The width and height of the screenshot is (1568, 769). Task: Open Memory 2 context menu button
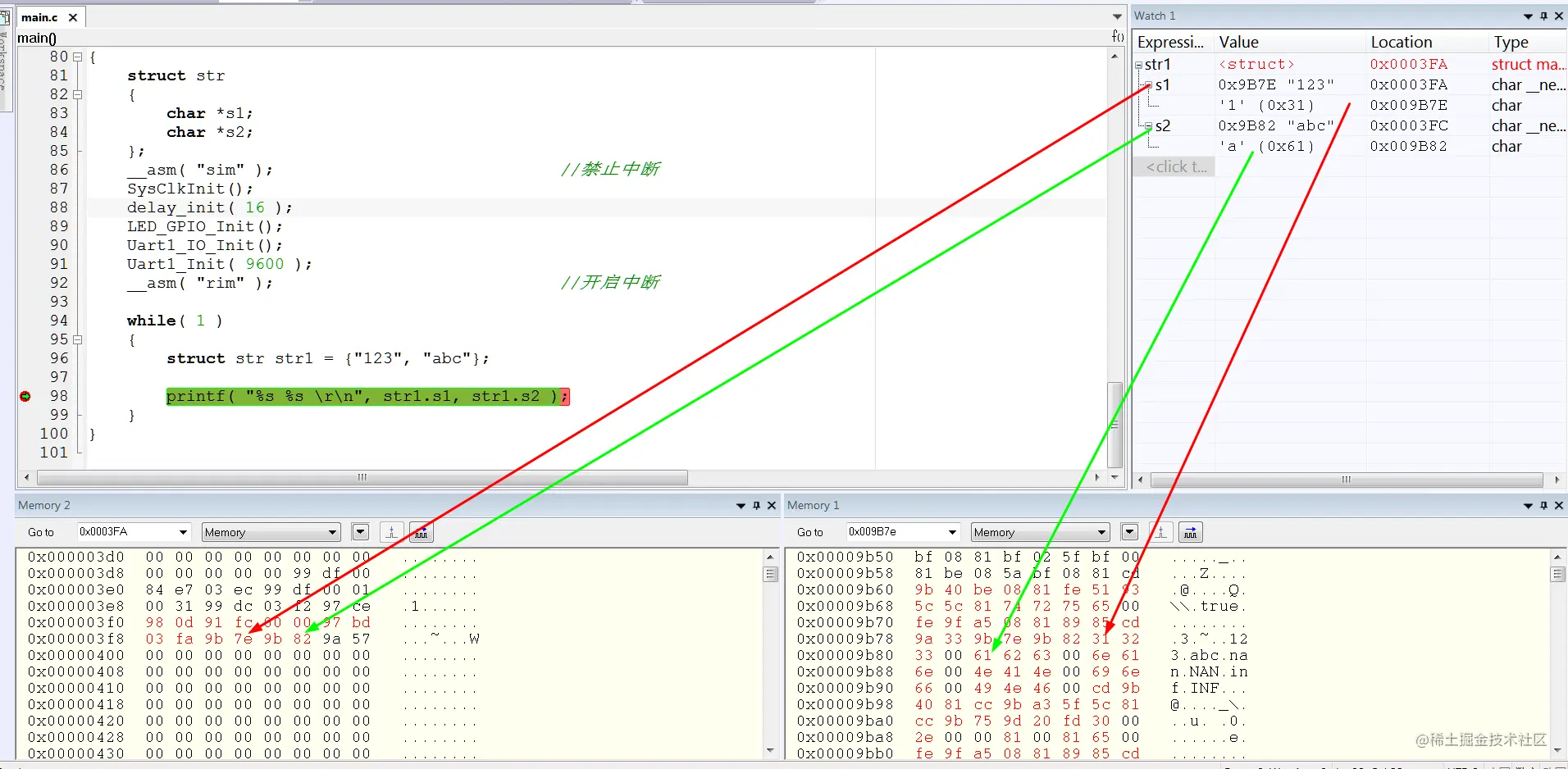point(360,532)
